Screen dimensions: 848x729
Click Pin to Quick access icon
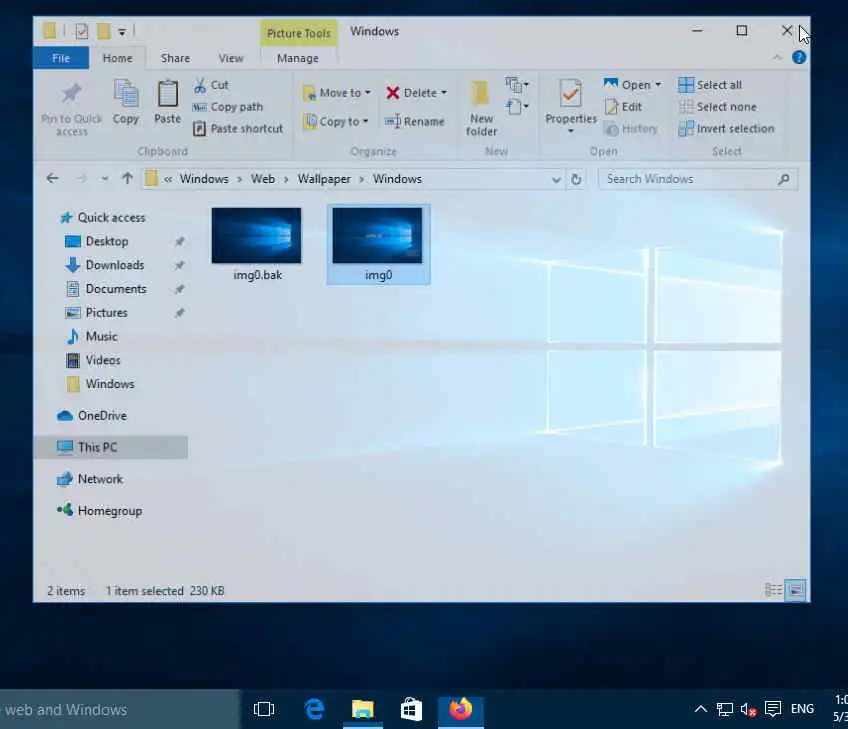click(71, 94)
